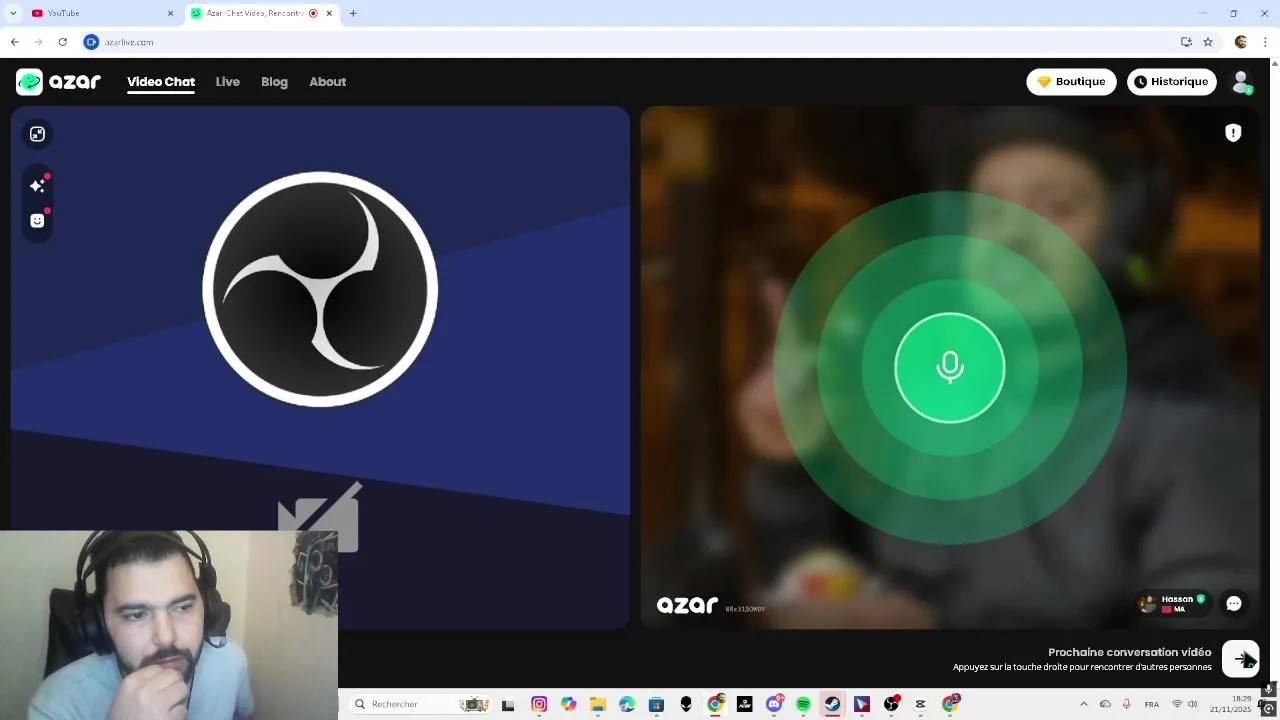This screenshot has height=720, width=1280.
Task: Open the face filter smiley icon
Action: pyautogui.click(x=37, y=221)
